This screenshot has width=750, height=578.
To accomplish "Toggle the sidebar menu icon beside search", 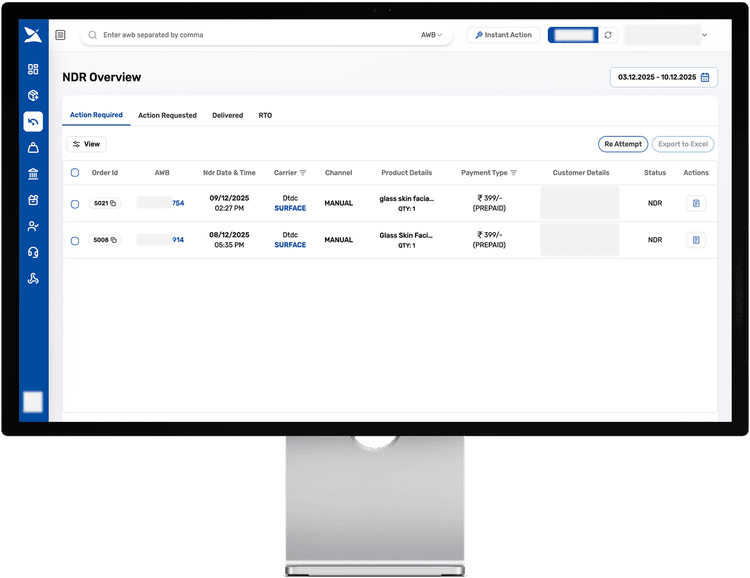I will tap(60, 35).
